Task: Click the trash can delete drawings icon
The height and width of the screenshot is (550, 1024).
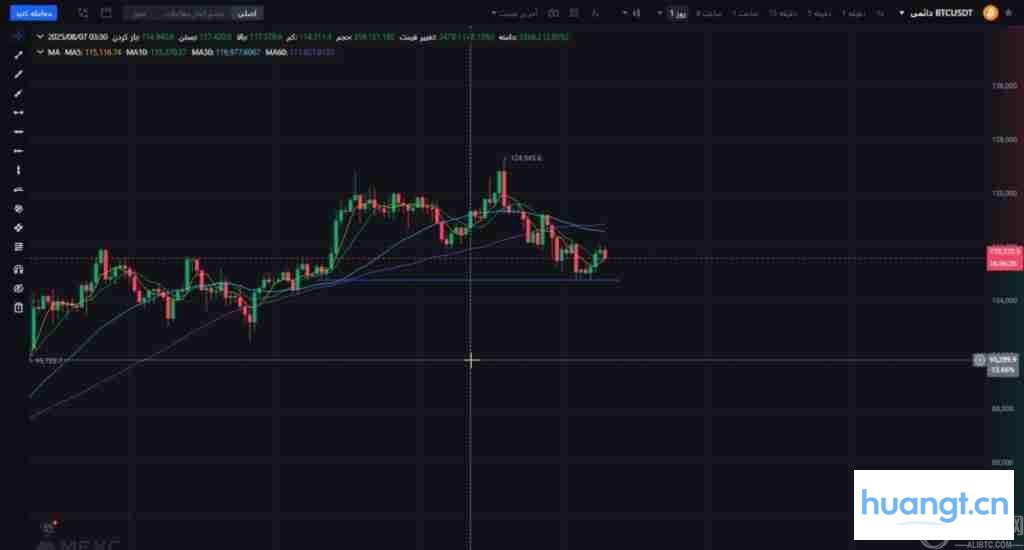Action: click(18, 308)
